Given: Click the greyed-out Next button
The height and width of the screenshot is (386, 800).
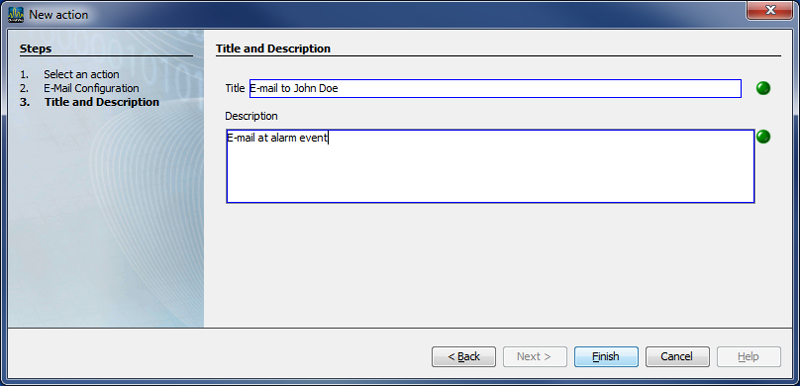Looking at the screenshot, I should coord(534,356).
